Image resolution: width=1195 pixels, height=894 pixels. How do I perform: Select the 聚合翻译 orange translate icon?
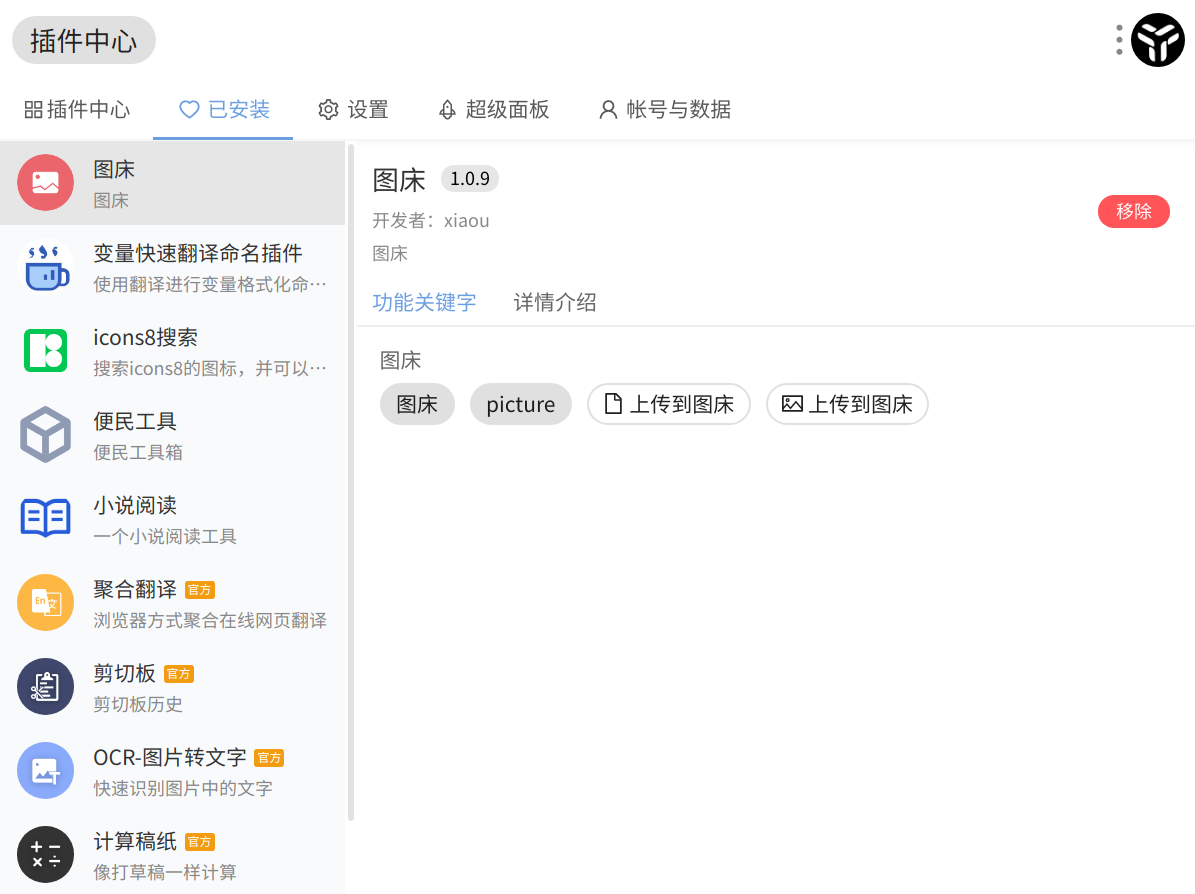click(46, 602)
